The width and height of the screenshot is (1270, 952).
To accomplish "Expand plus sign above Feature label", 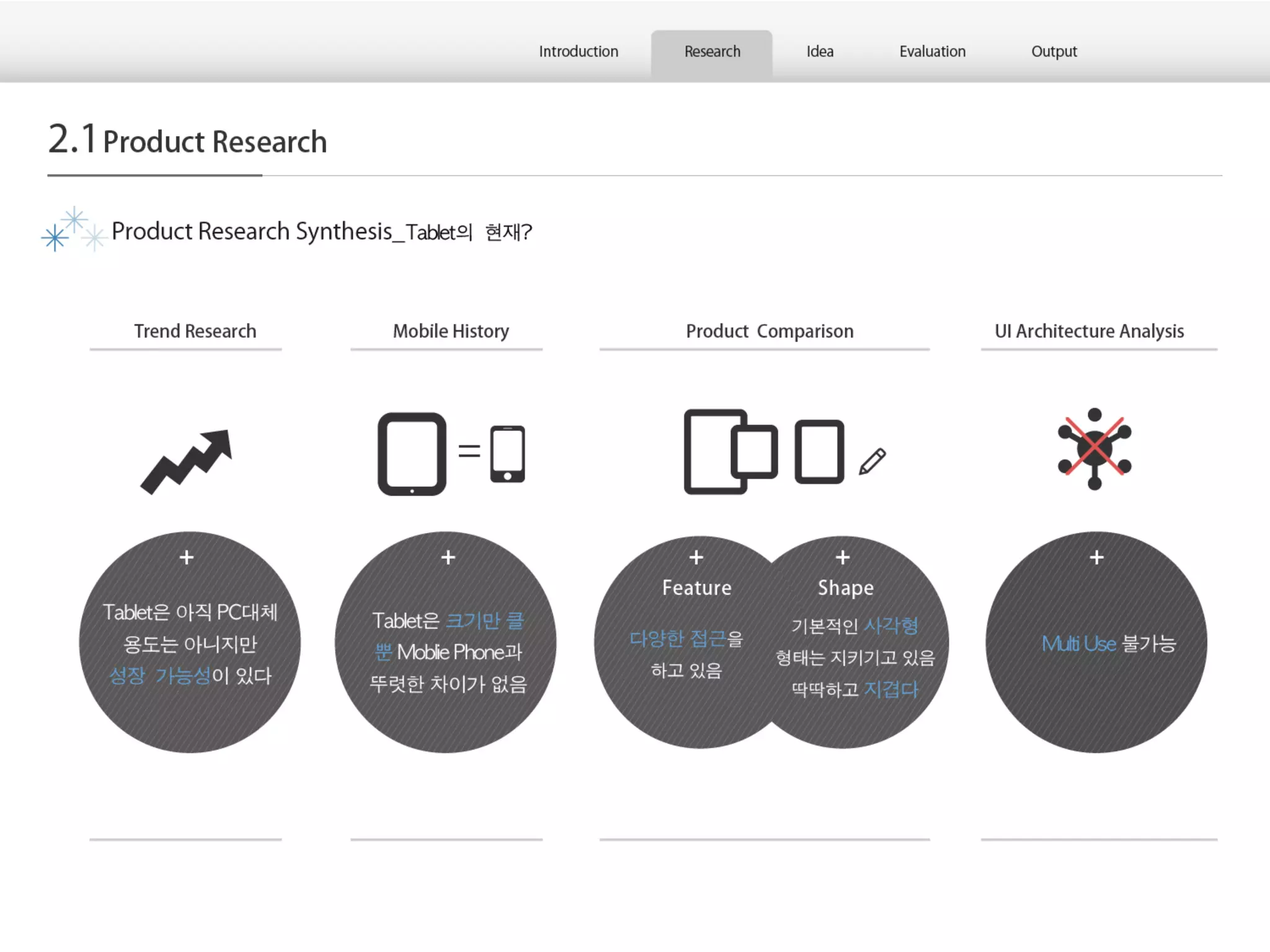I will click(x=696, y=557).
